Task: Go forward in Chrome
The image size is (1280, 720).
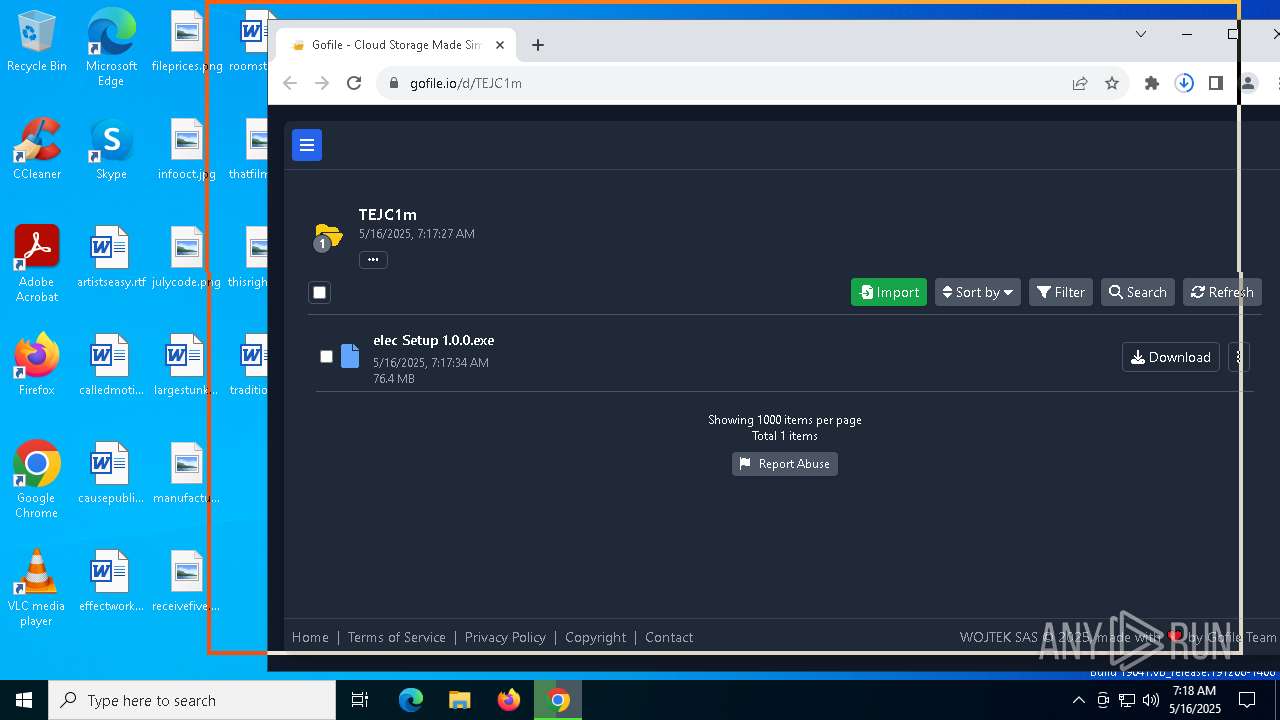Action: click(x=322, y=83)
